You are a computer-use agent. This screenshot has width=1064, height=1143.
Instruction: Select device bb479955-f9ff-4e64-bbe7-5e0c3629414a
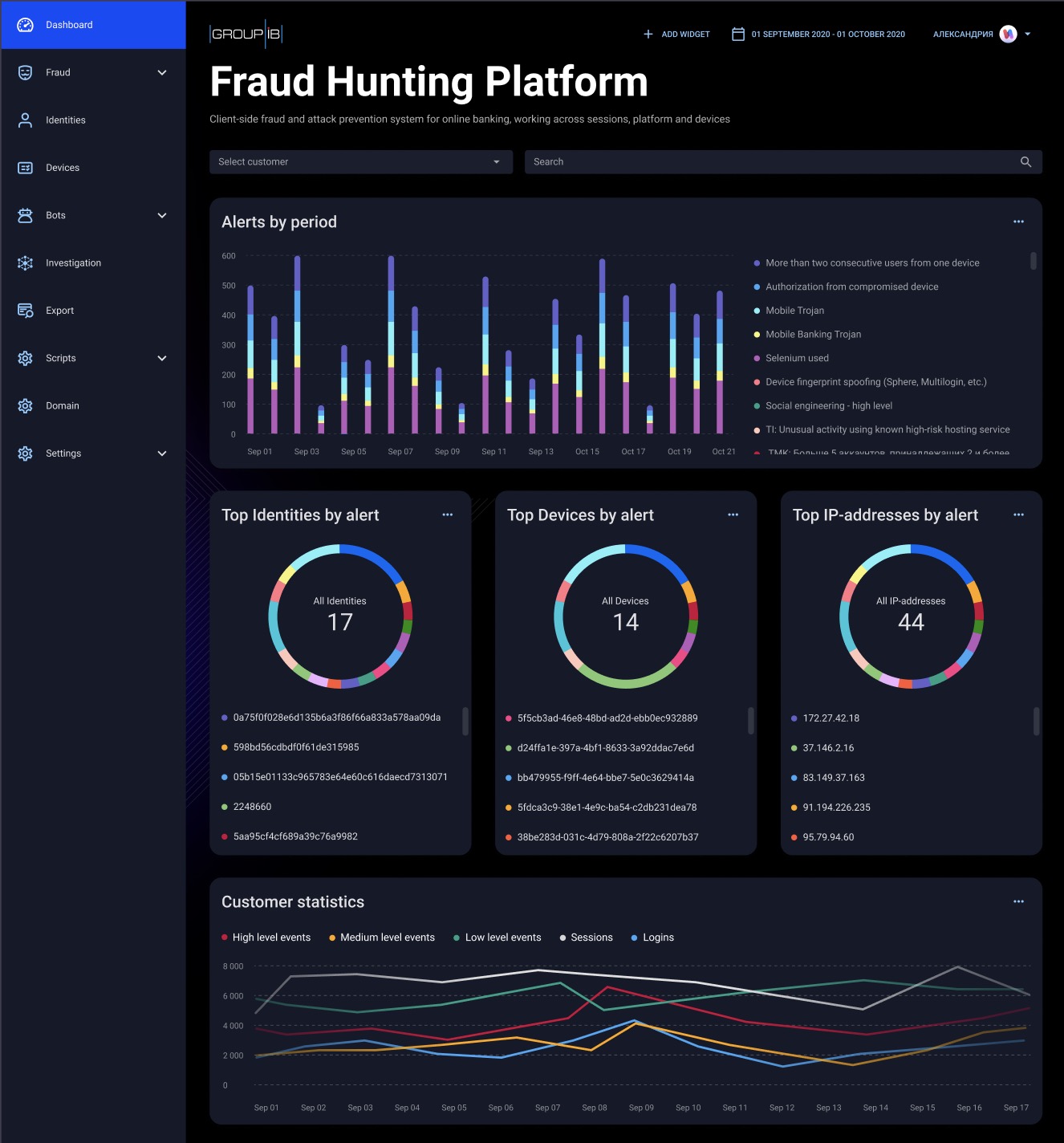tap(606, 778)
